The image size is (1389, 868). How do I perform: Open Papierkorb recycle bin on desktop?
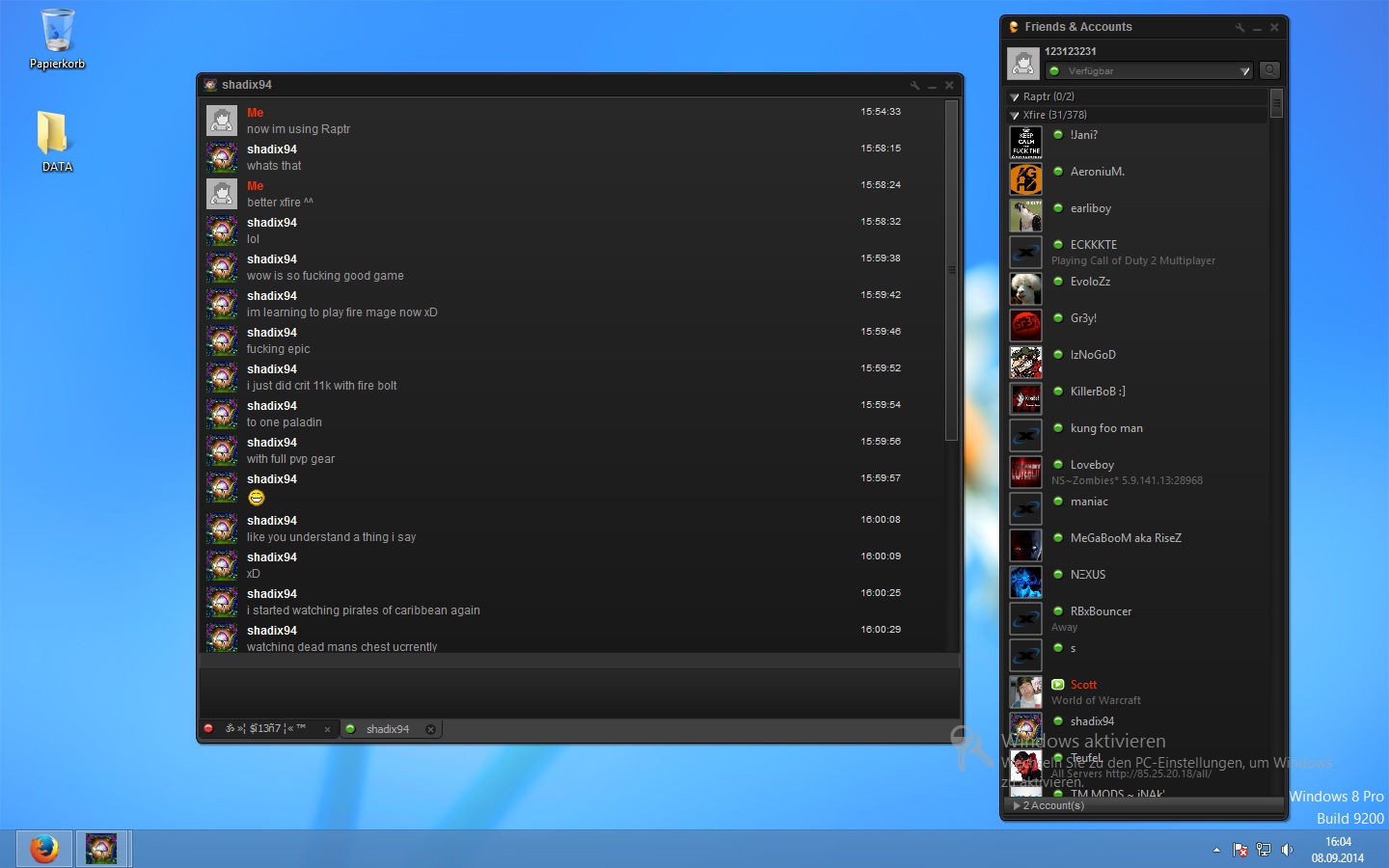57,39
